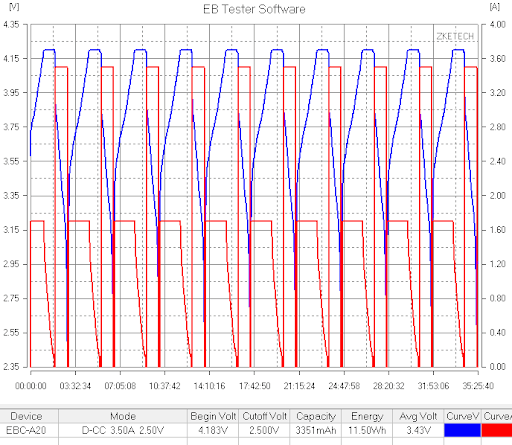Click the red CurveA color swatch
The width and height of the screenshot is (512, 445).
(497, 430)
